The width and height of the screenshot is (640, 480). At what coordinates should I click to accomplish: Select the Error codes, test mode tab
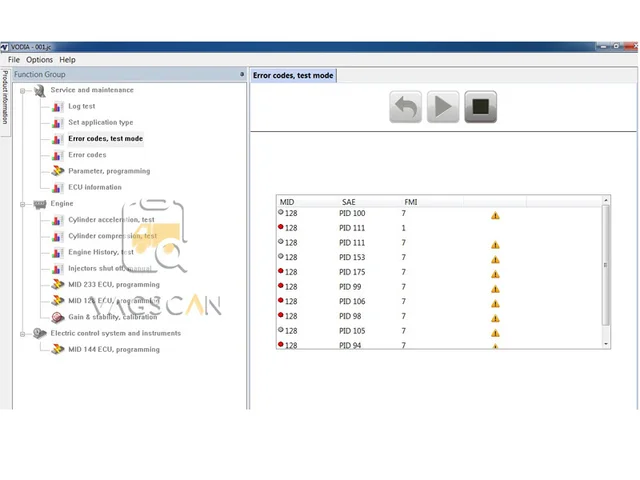click(293, 76)
